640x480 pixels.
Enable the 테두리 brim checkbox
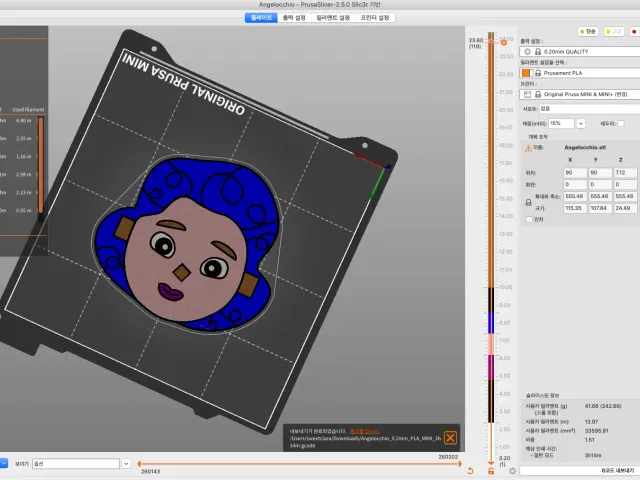click(621, 123)
